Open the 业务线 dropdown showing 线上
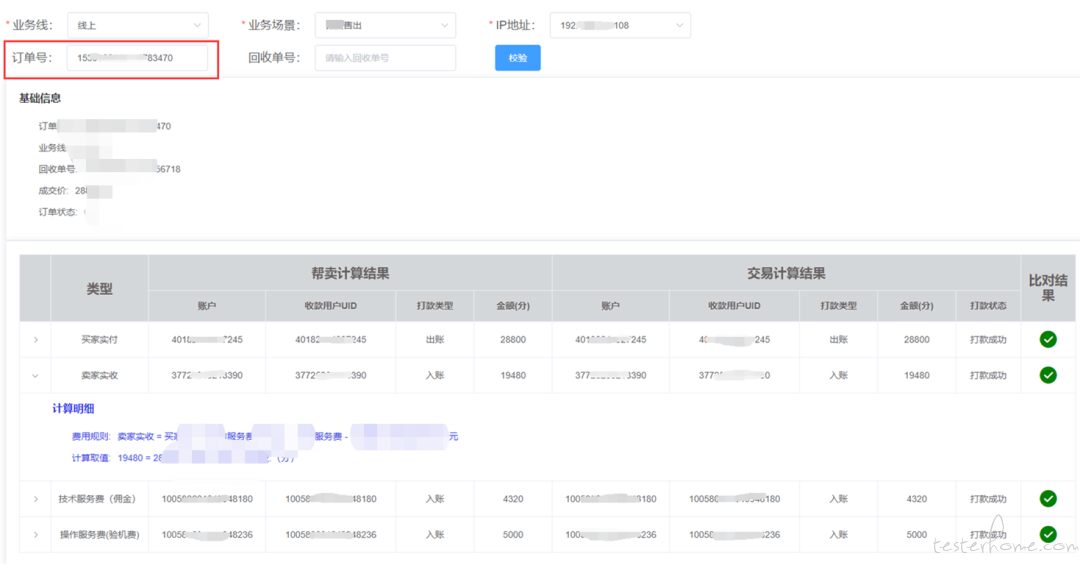 (x=138, y=25)
